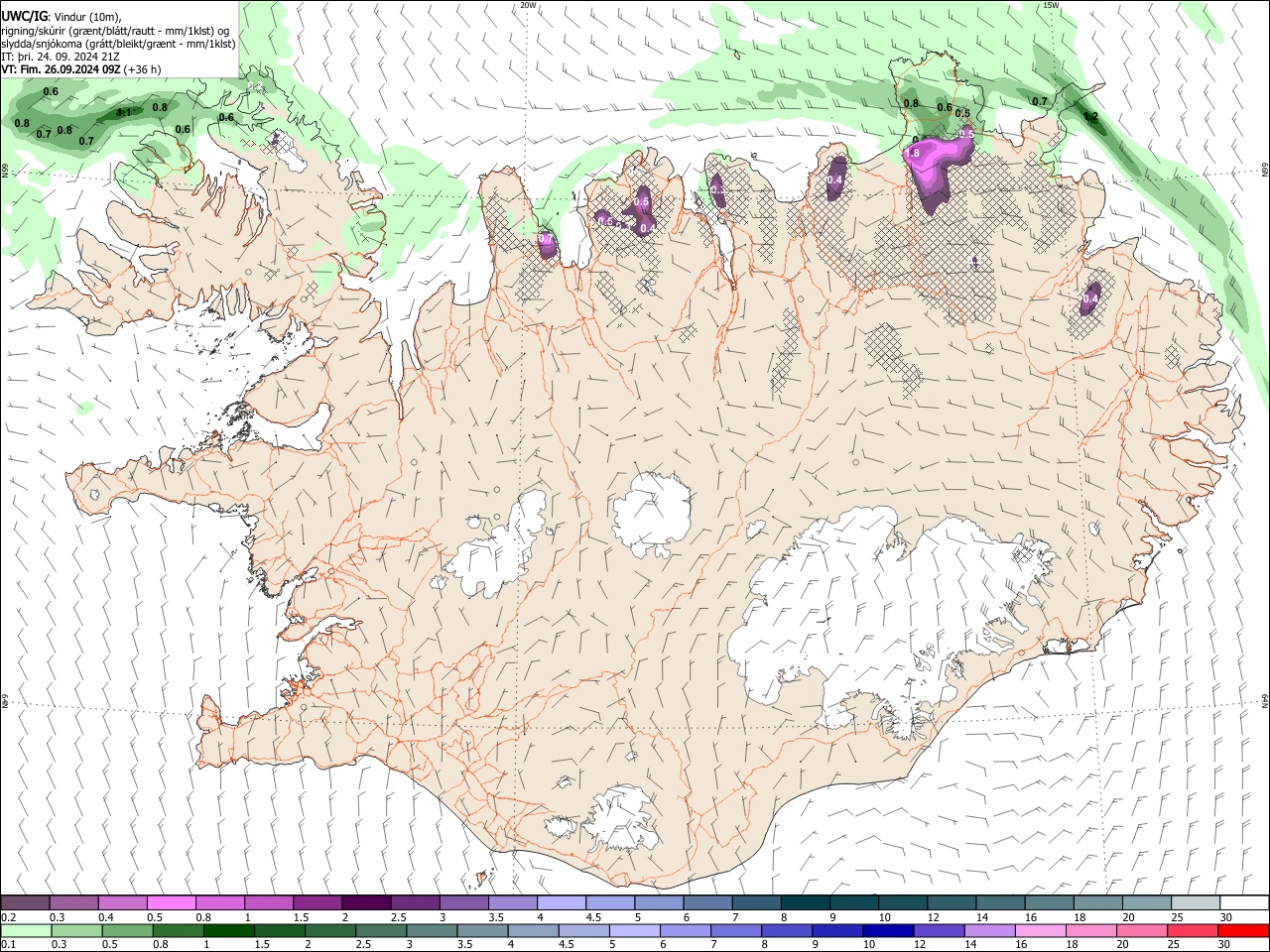Click the round Hofsjökull glacier in central Iceland
1270x952 pixels.
(x=653, y=514)
